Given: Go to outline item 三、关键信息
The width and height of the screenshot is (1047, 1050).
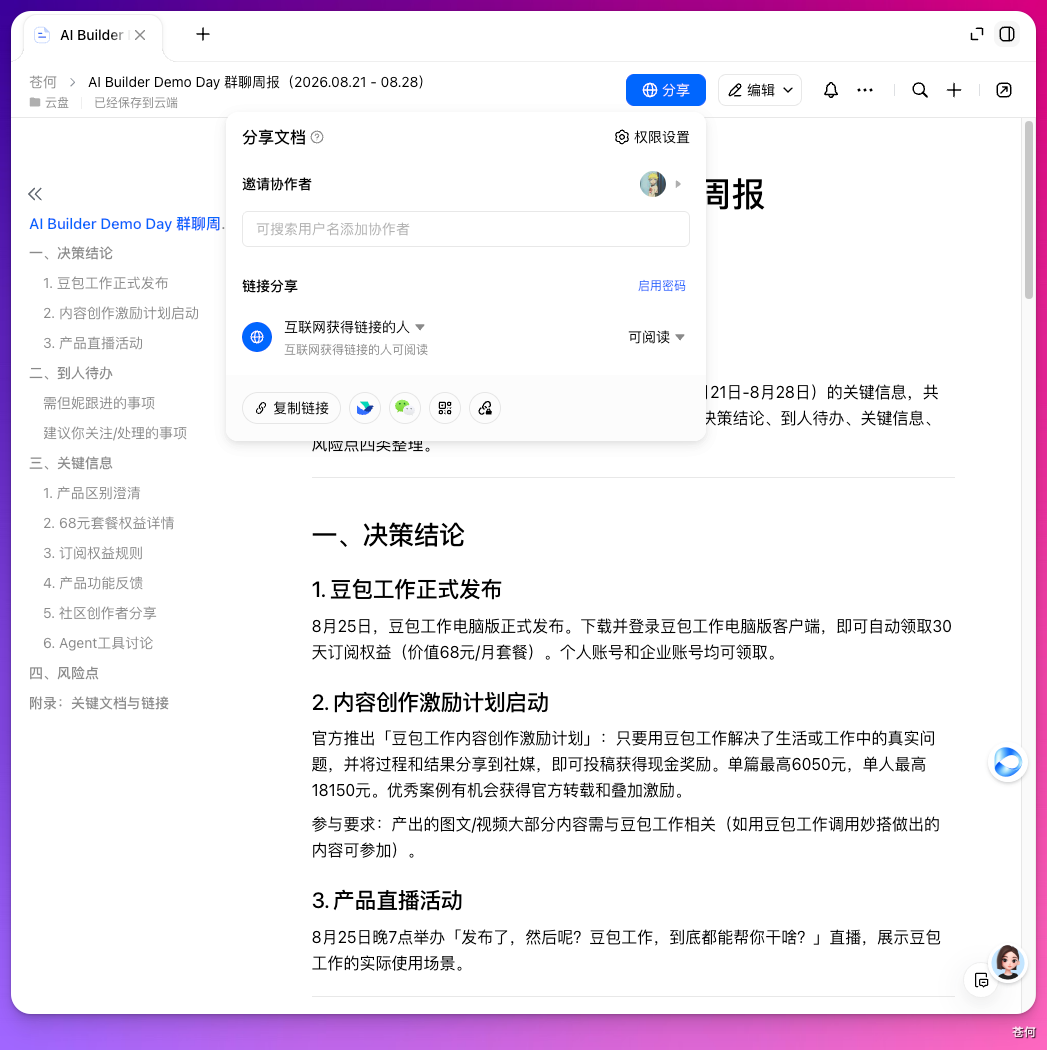Looking at the screenshot, I should pyautogui.click(x=71, y=463).
